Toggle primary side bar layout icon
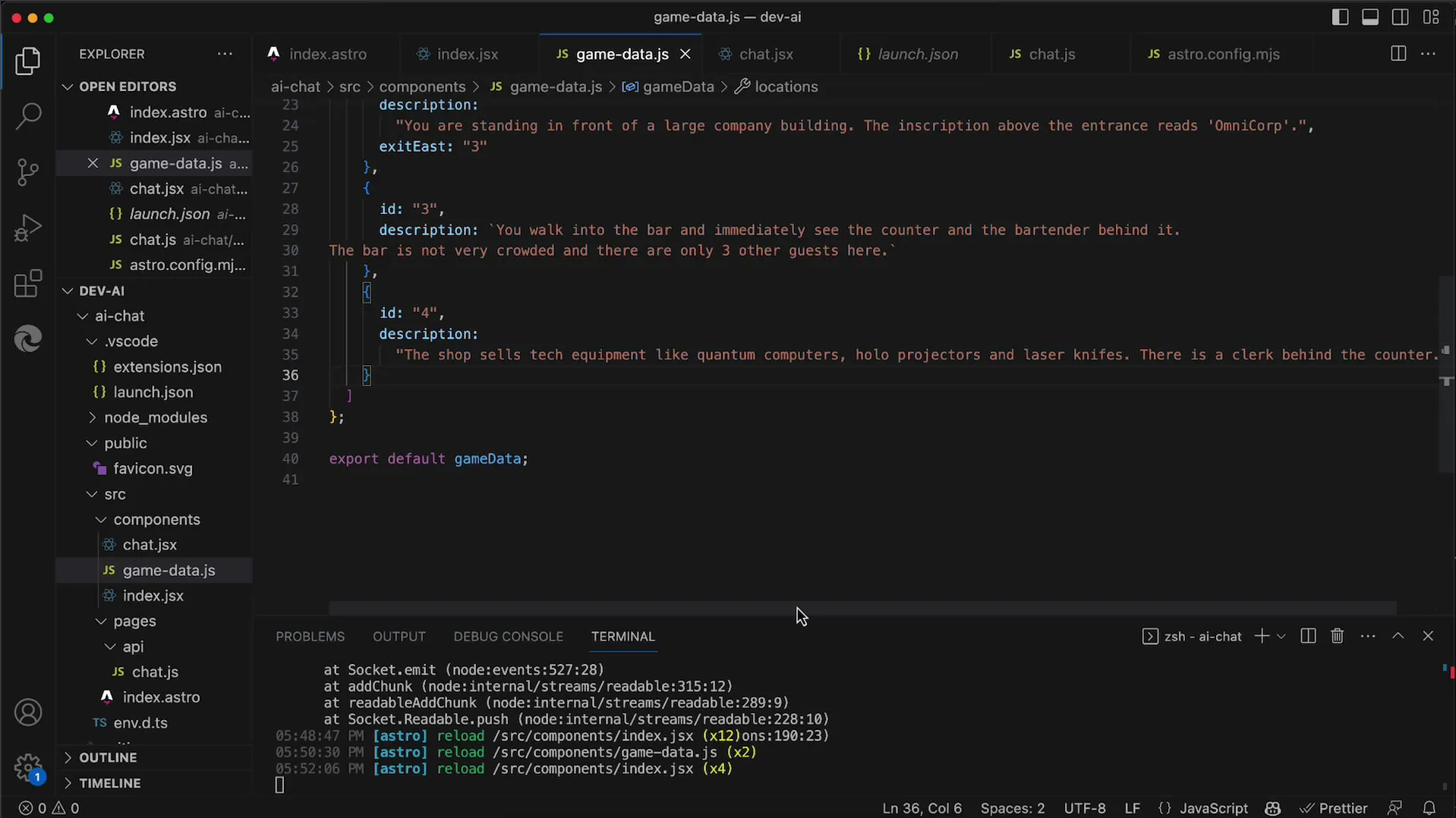Screen dimensions: 1456x818 tap(1340, 17)
